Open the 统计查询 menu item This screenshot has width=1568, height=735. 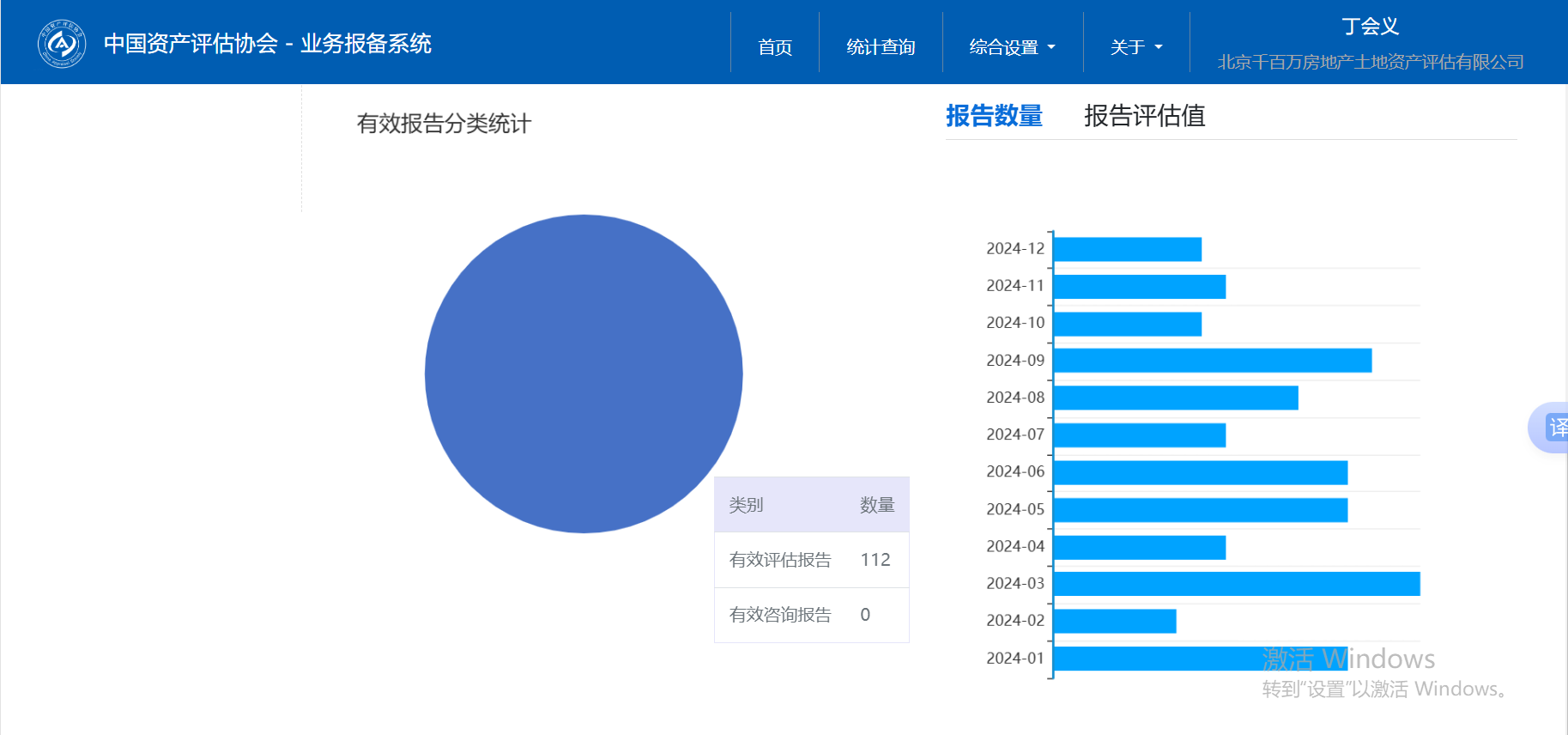[x=881, y=47]
